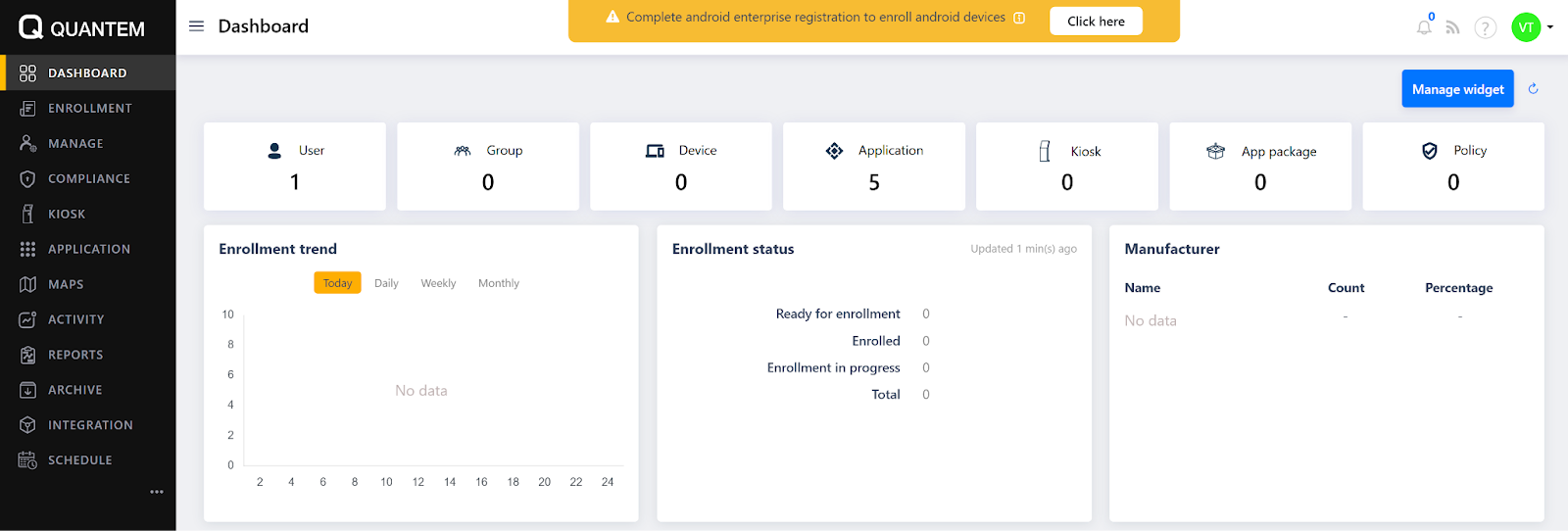The width and height of the screenshot is (1568, 531).
Task: Open the notifications bell icon
Action: click(x=1424, y=27)
